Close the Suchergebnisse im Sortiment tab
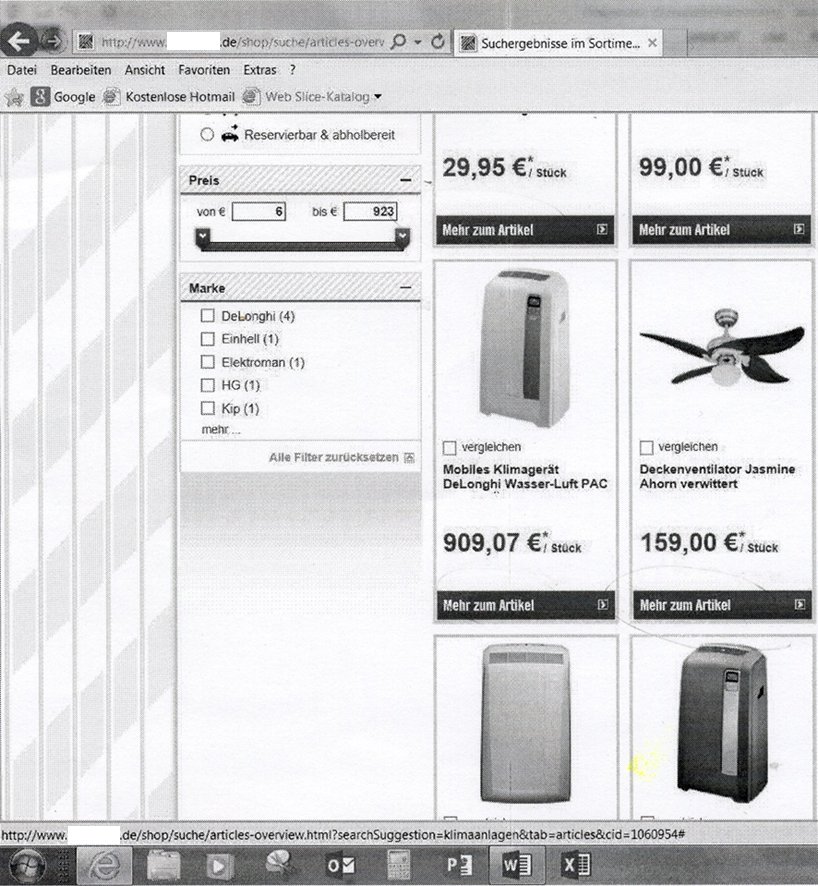The height and width of the screenshot is (886, 818). pos(652,43)
